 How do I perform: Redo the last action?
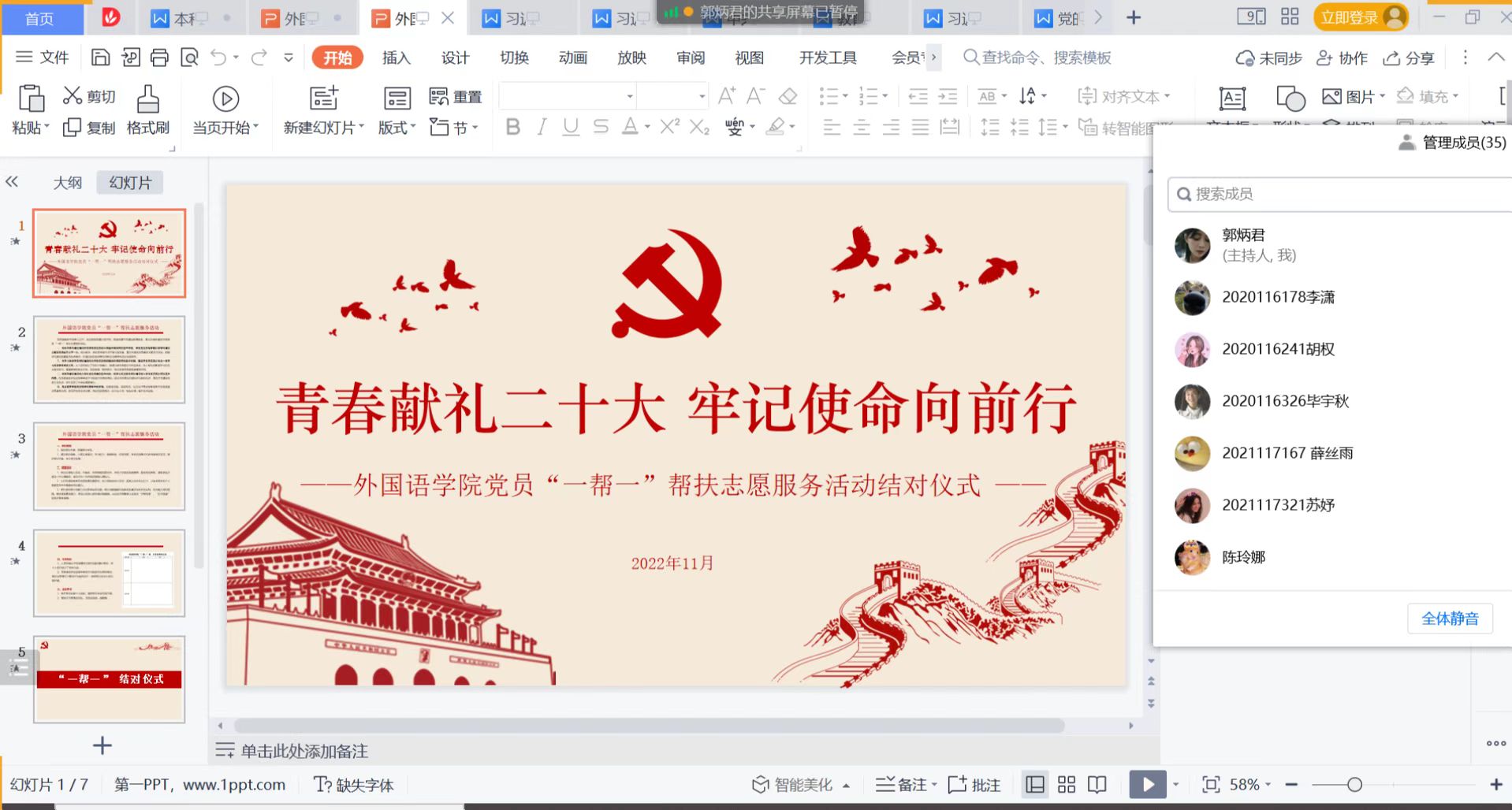[x=259, y=58]
